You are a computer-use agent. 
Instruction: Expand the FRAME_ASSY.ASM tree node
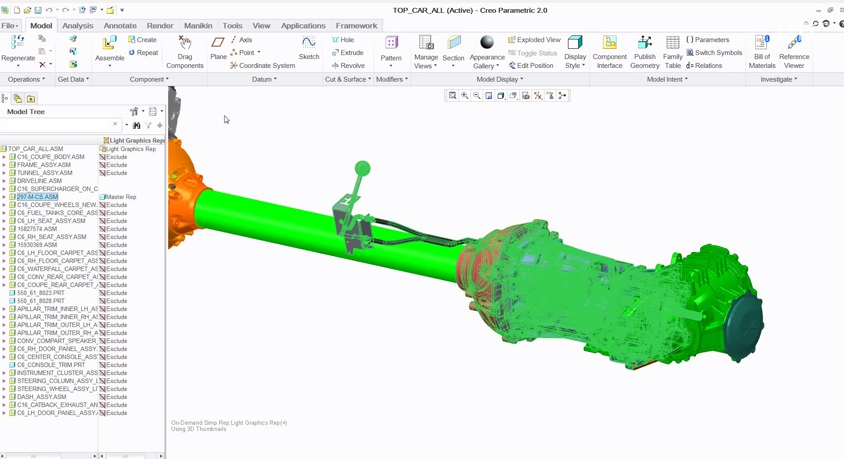(5, 165)
